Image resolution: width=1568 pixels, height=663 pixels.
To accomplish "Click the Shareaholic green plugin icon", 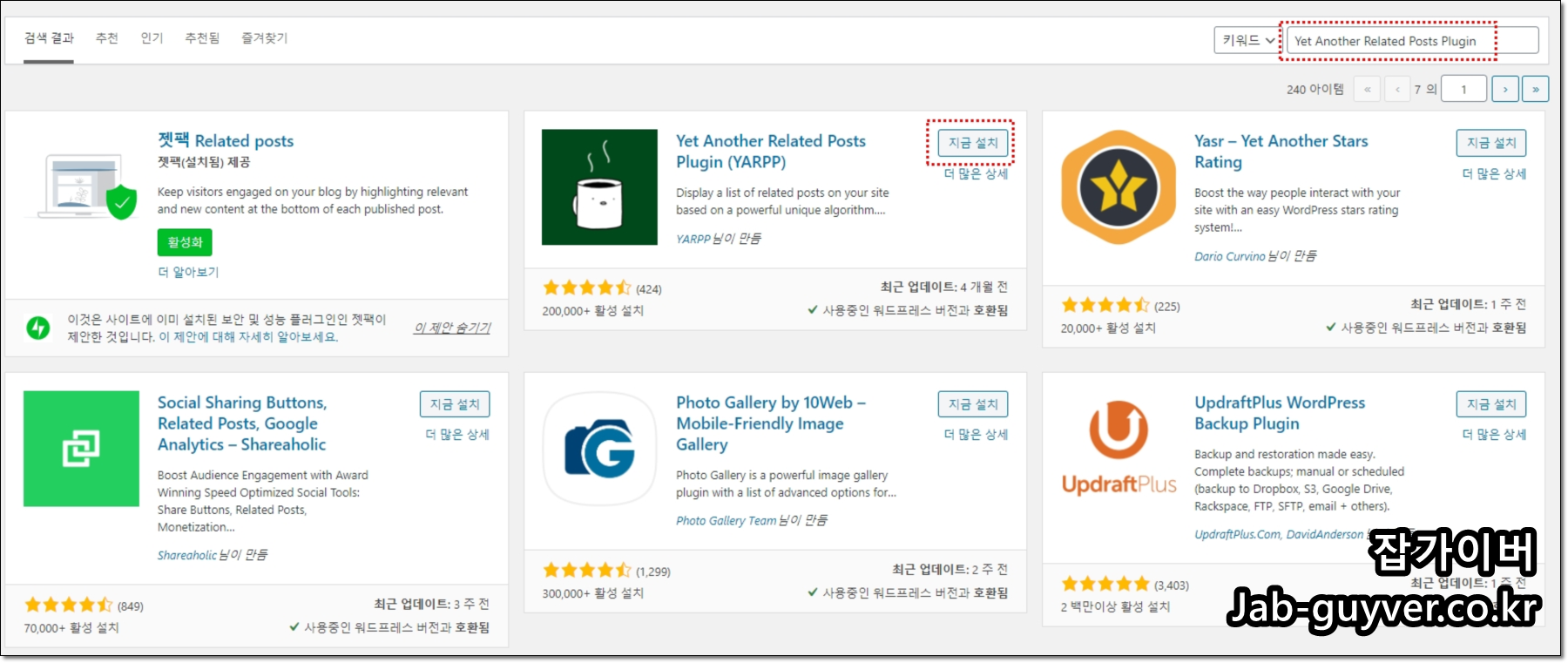I will [81, 449].
